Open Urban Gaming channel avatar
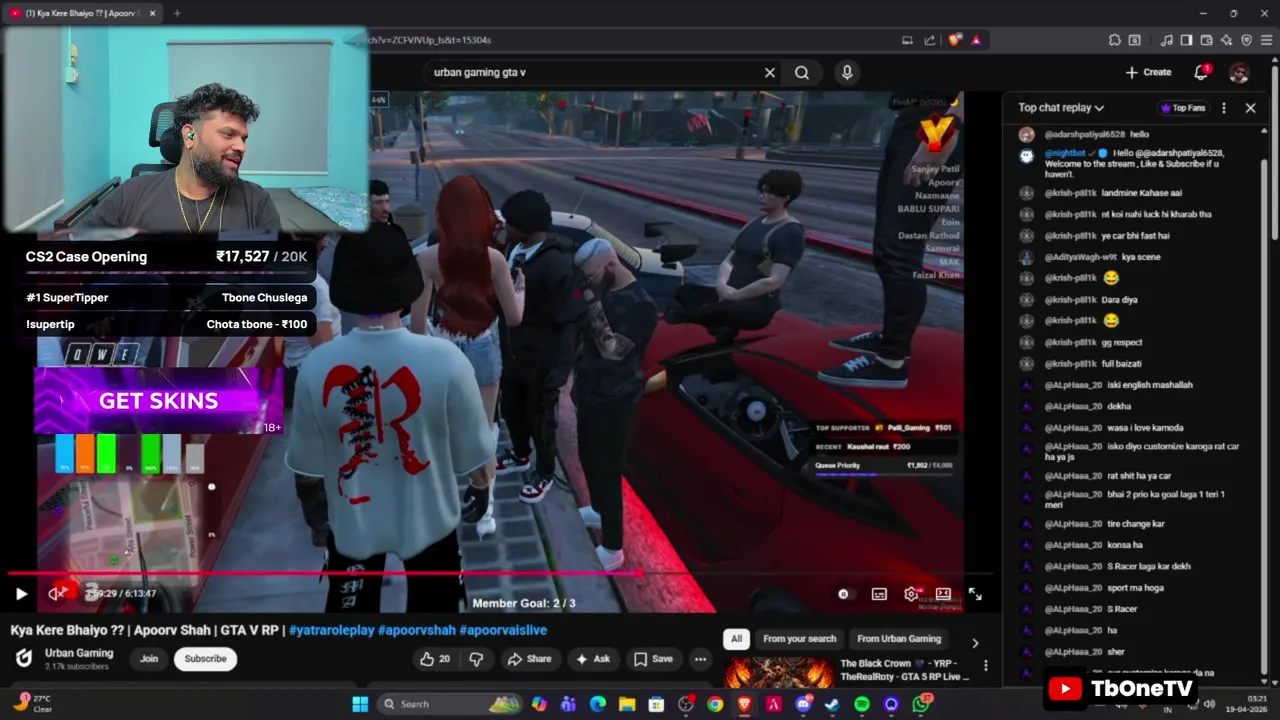 tap(23, 658)
